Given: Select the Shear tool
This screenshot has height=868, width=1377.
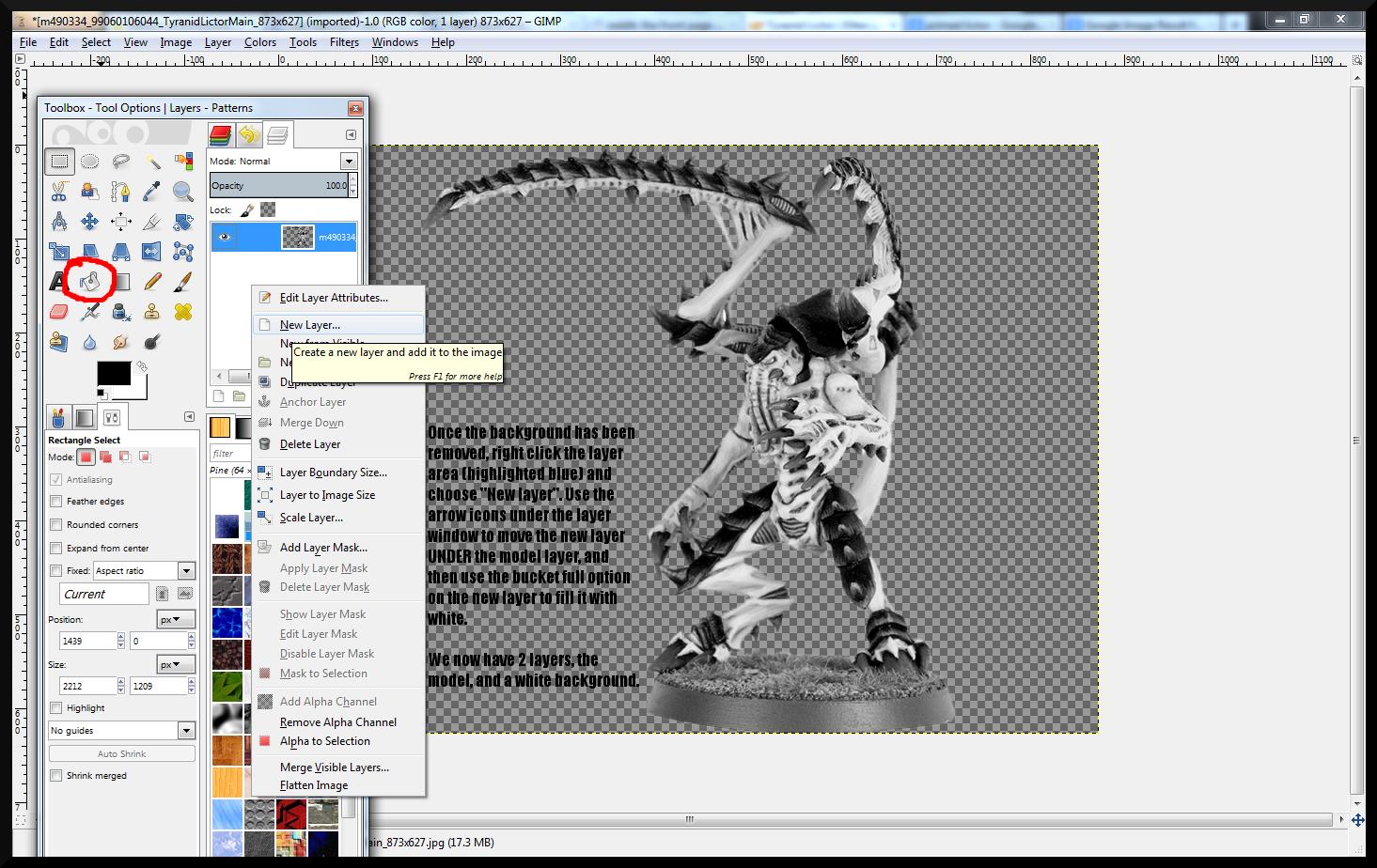Looking at the screenshot, I should (x=90, y=252).
